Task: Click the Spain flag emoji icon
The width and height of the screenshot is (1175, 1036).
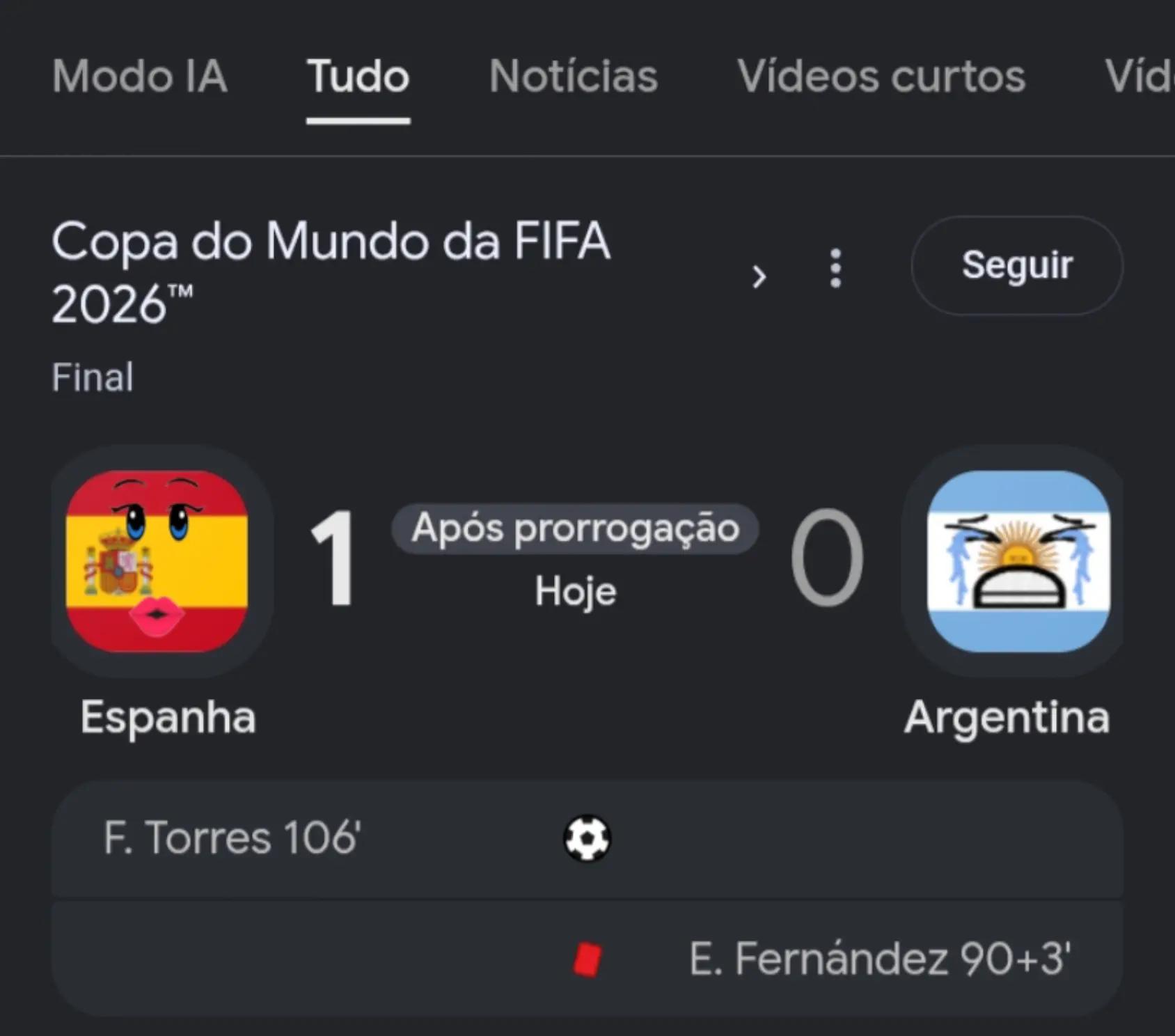Action: (157, 561)
